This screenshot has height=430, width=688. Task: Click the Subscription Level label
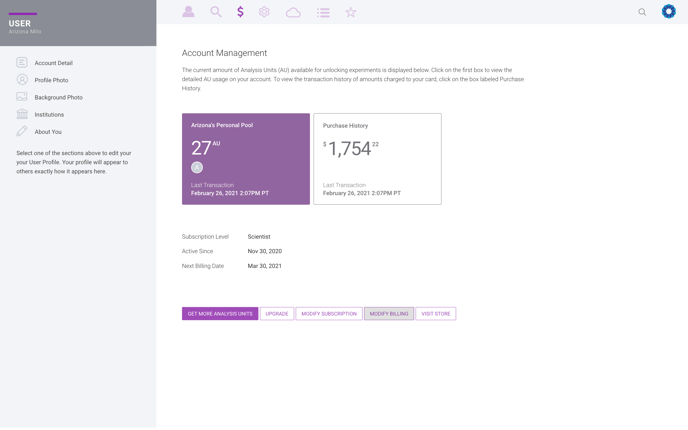(205, 236)
